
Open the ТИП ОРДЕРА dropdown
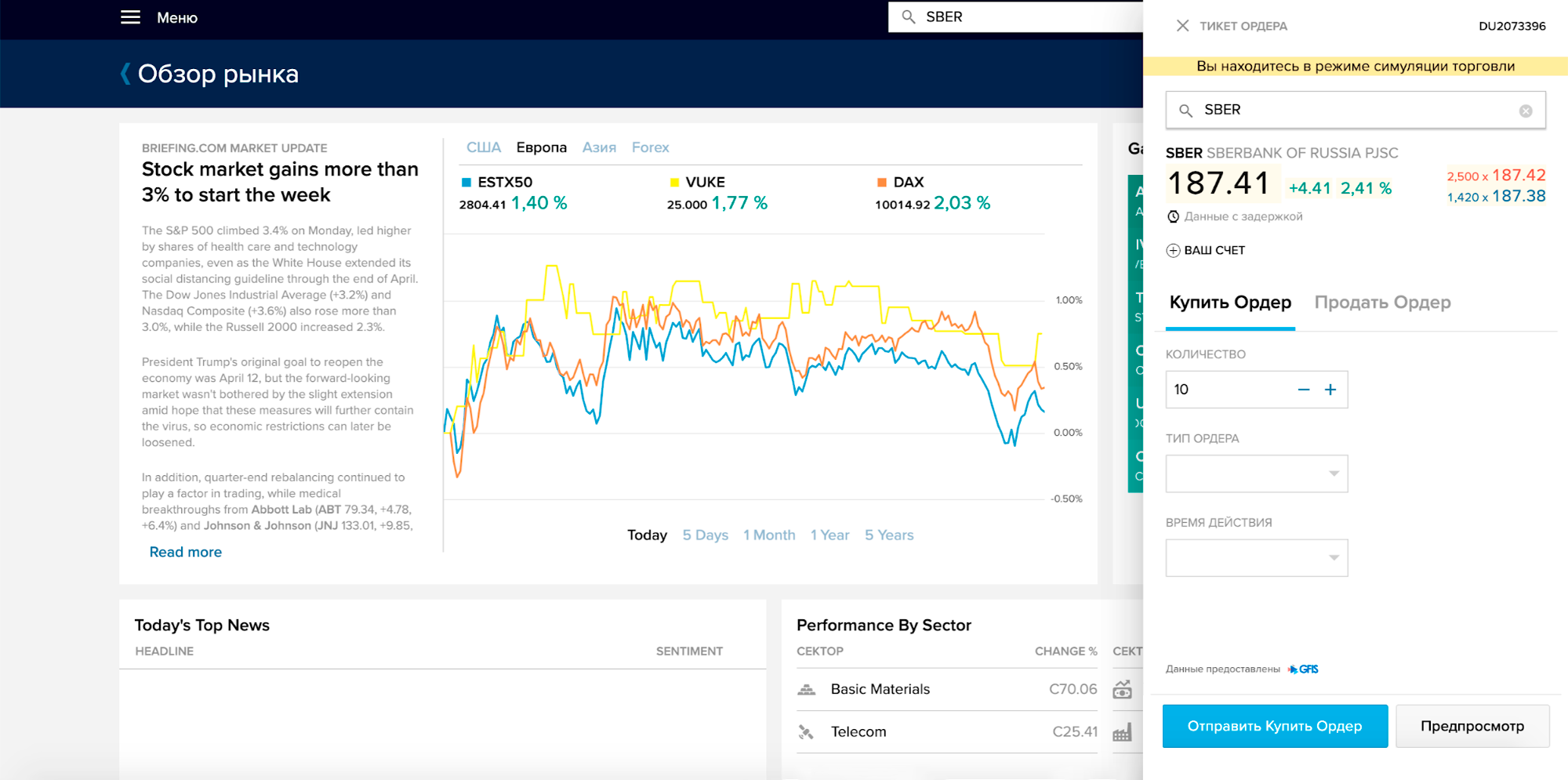(1257, 473)
